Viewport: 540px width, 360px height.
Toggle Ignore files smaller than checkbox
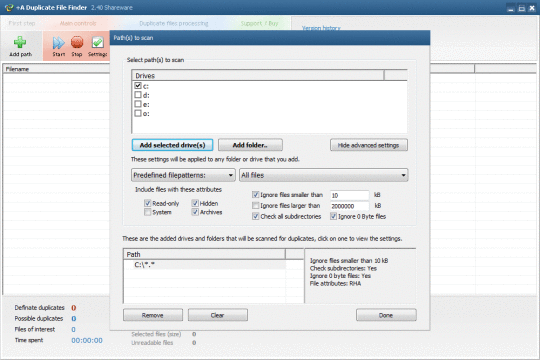(255, 195)
